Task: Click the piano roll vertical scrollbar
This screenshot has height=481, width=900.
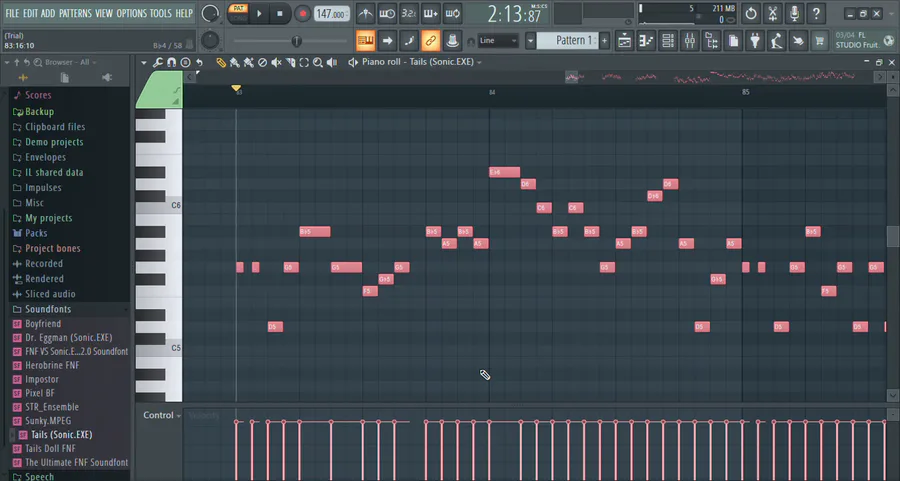Action: pyautogui.click(x=893, y=237)
